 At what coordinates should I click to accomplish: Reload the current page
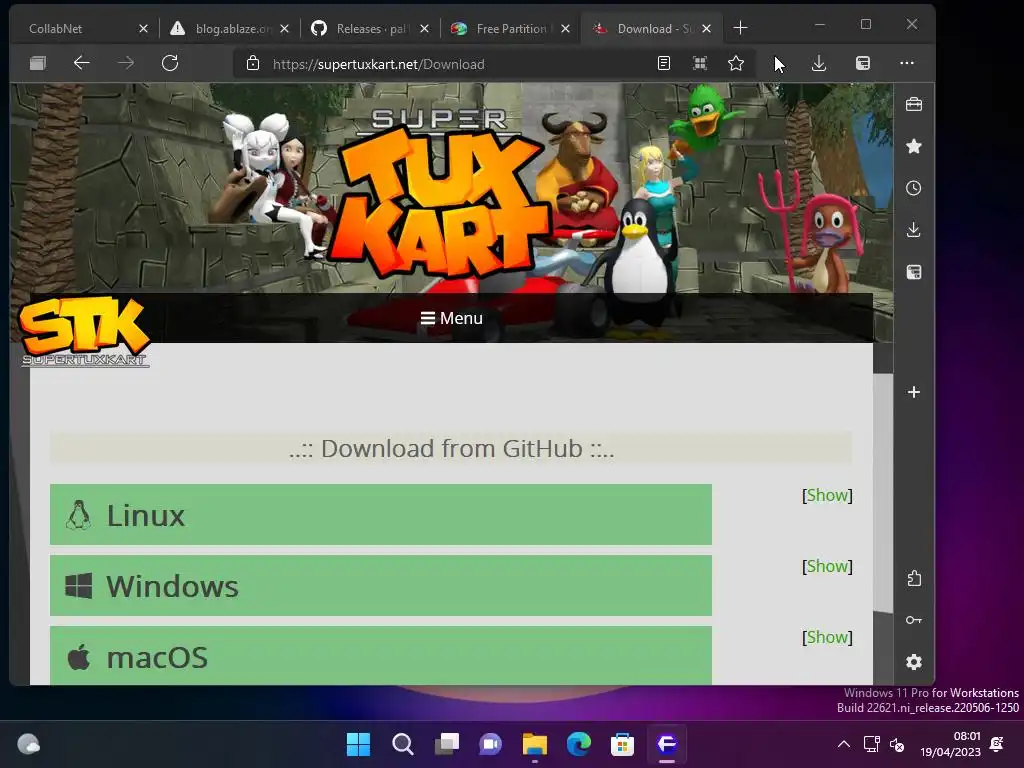point(170,63)
